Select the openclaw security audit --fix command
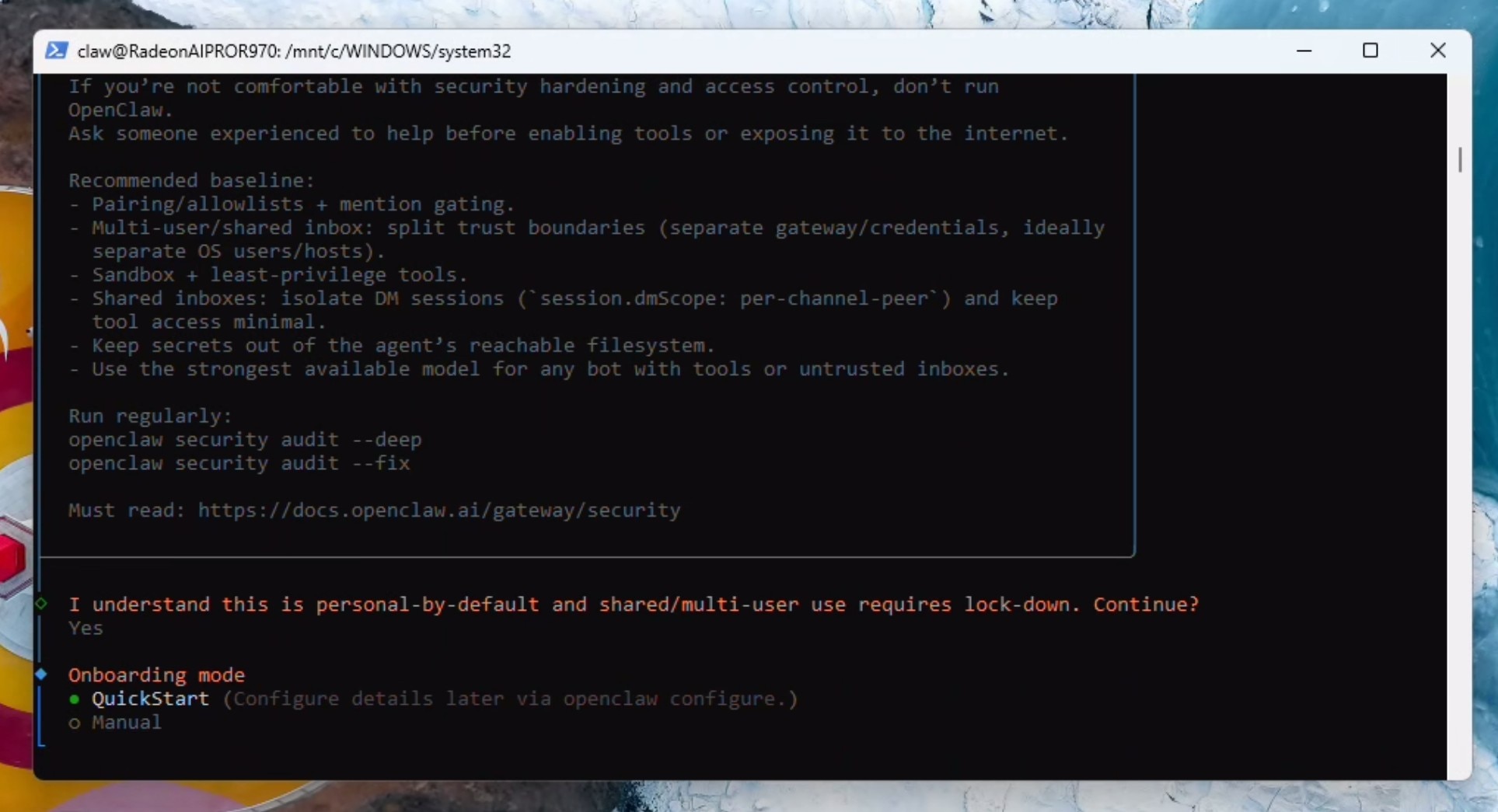 coord(238,463)
